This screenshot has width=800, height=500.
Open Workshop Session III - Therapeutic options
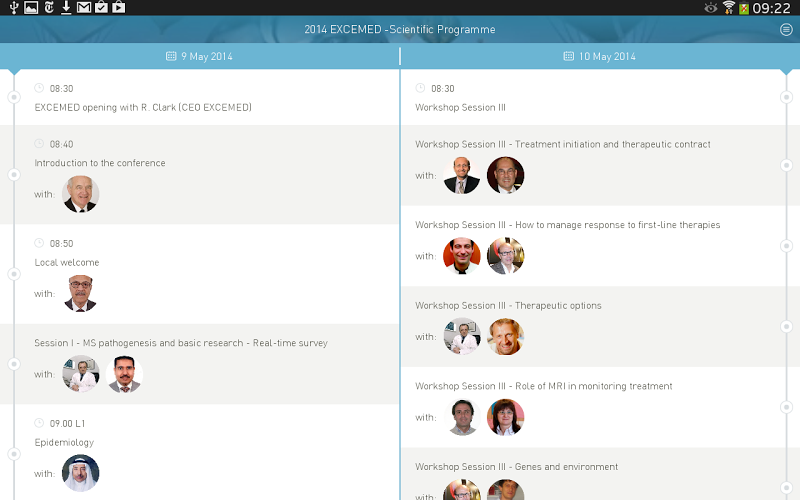pyautogui.click(x=600, y=327)
